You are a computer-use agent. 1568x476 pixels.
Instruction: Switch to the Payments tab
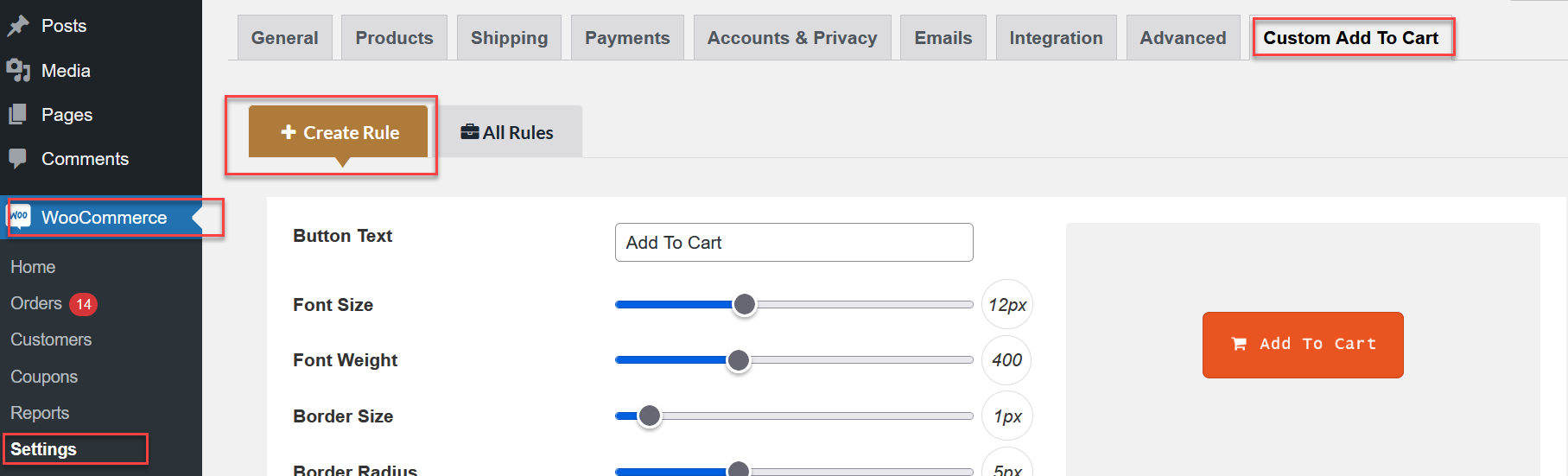pyautogui.click(x=627, y=38)
